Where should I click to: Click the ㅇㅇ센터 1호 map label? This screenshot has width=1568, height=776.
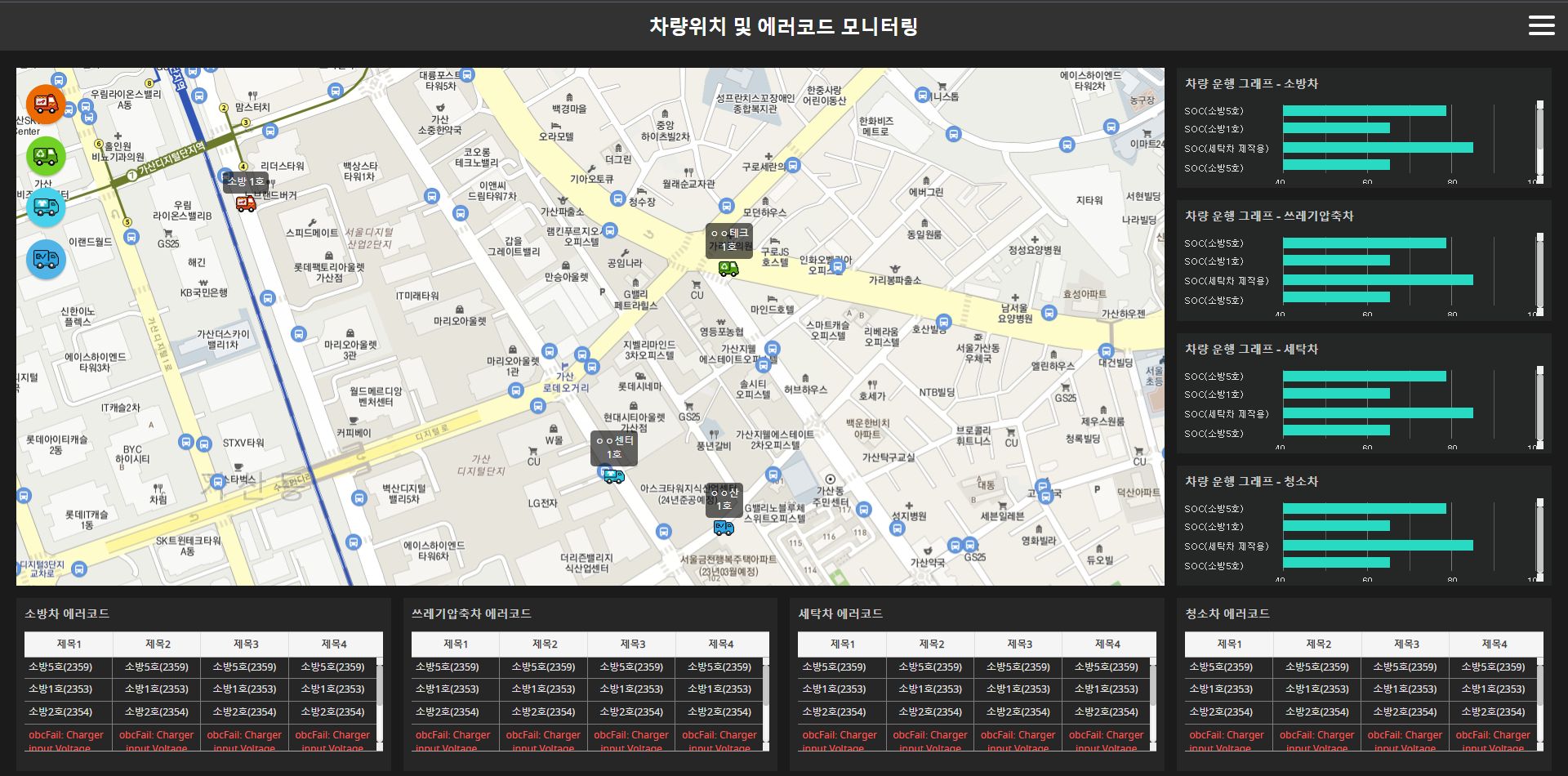tap(614, 447)
